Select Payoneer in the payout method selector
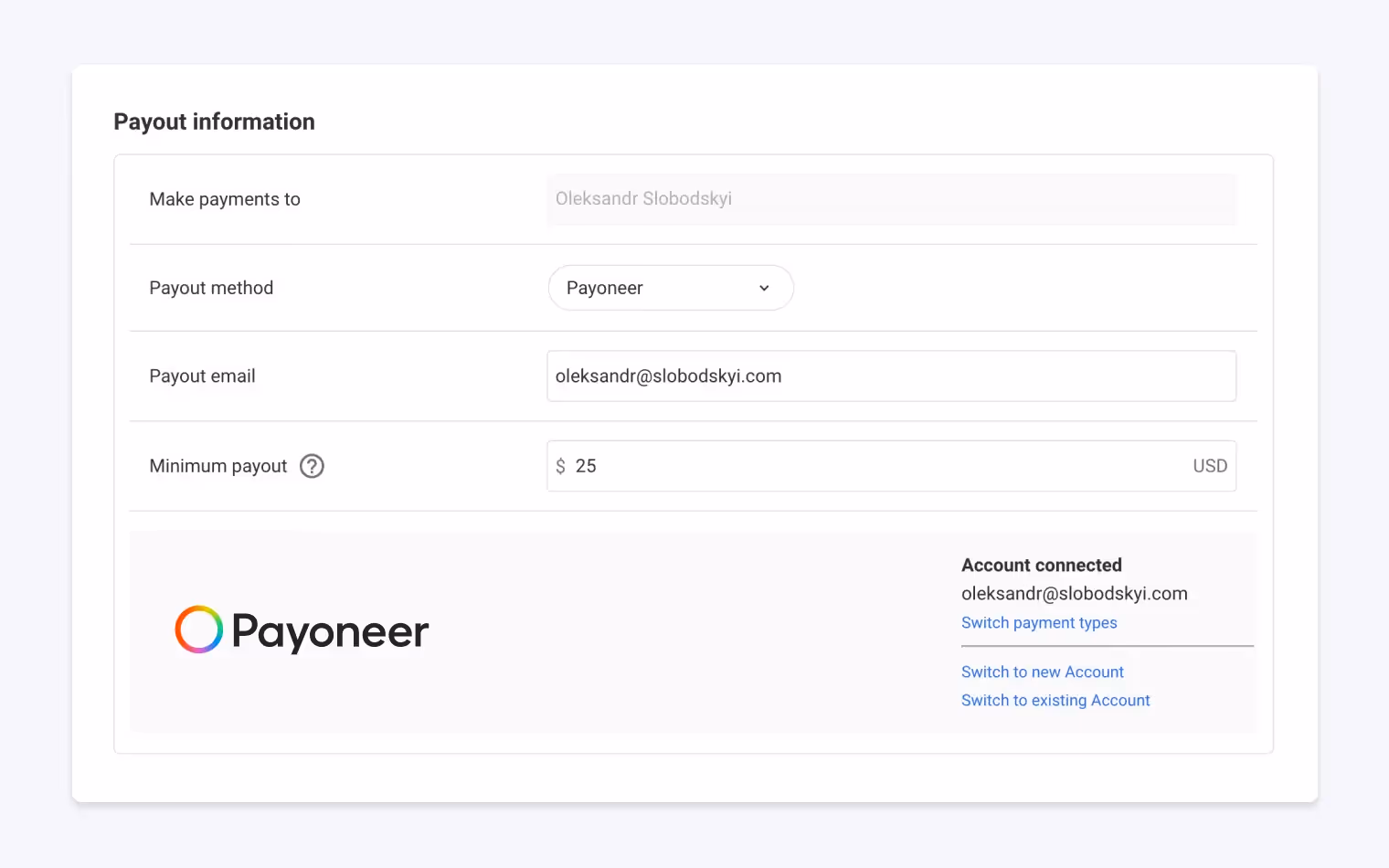Viewport: 1389px width, 868px height. 670,288
